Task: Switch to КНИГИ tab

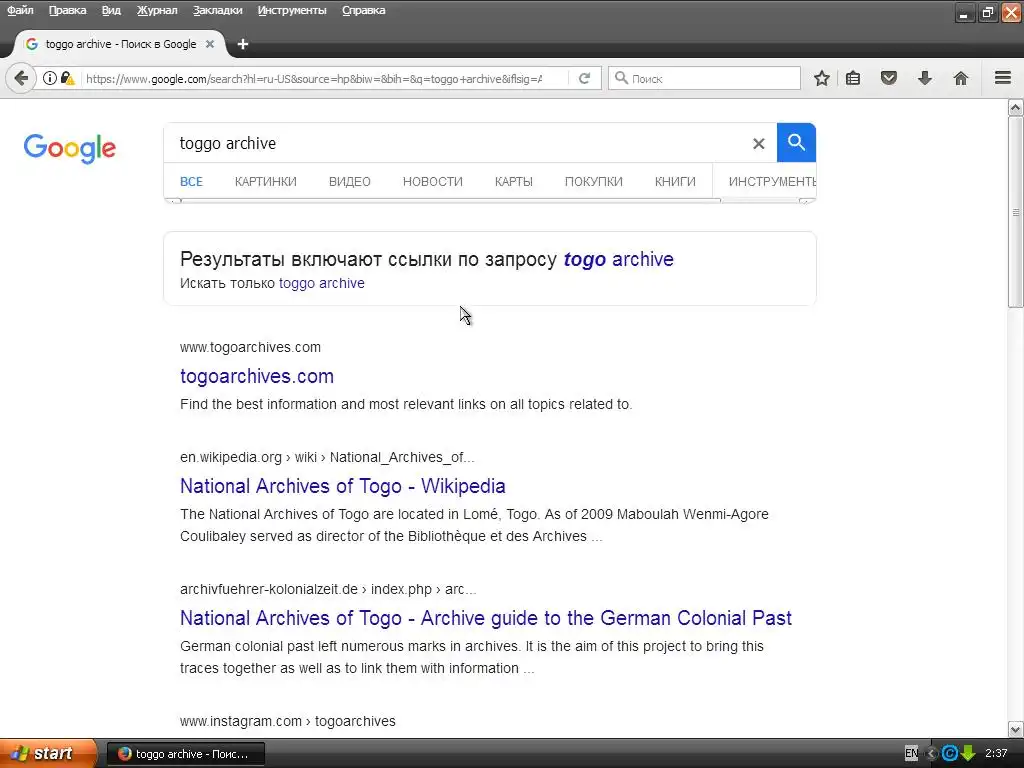Action: [x=675, y=182]
